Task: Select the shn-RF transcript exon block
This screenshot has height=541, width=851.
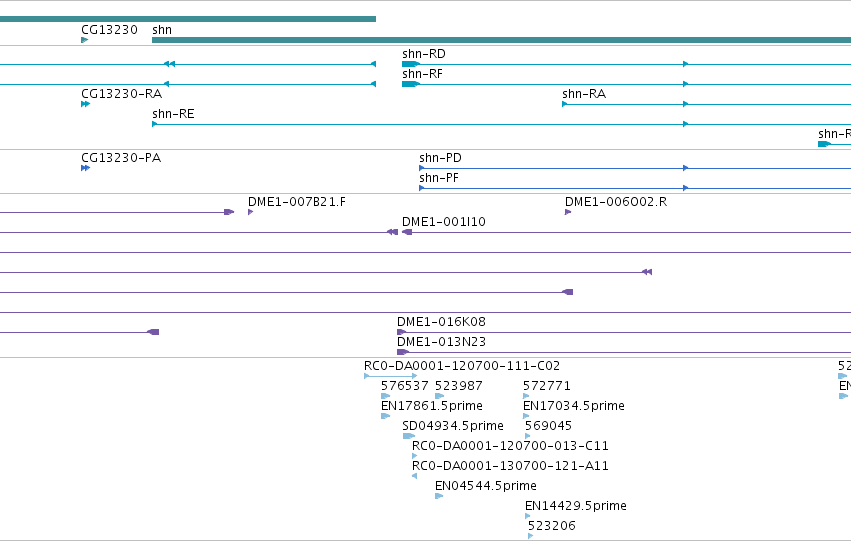Action: coord(411,84)
